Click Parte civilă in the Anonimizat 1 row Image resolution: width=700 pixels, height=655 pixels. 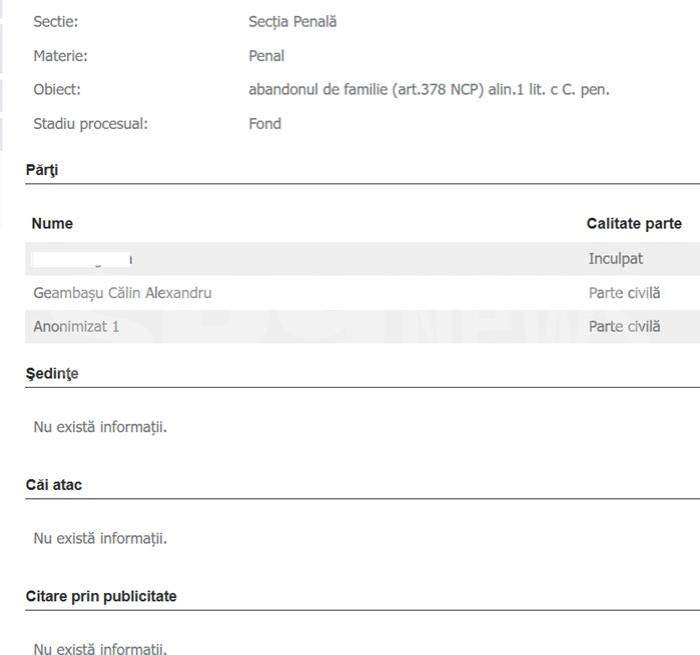point(624,326)
